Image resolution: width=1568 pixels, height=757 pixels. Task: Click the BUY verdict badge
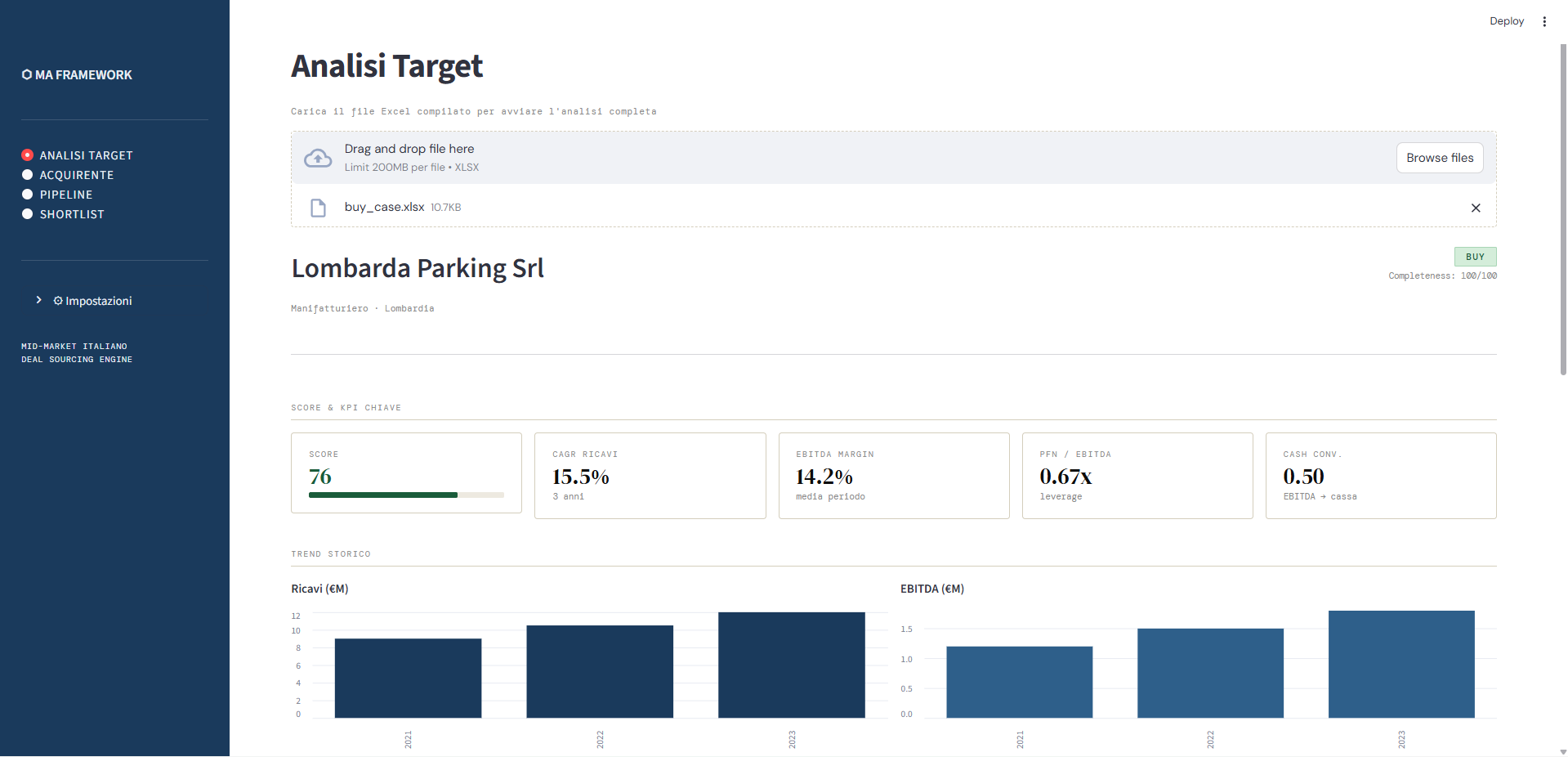tap(1474, 257)
